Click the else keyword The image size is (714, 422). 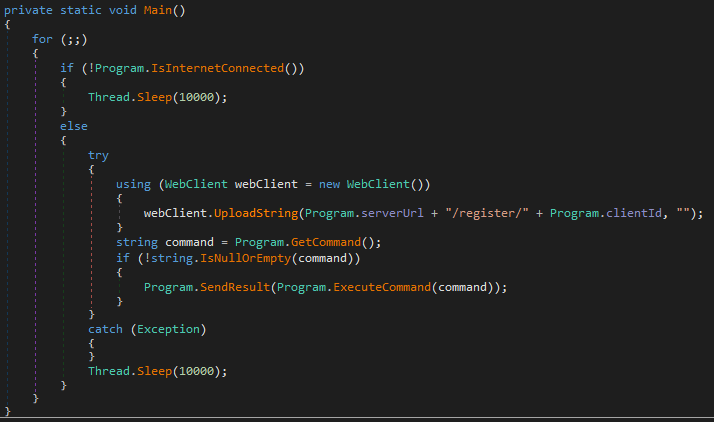tap(73, 126)
